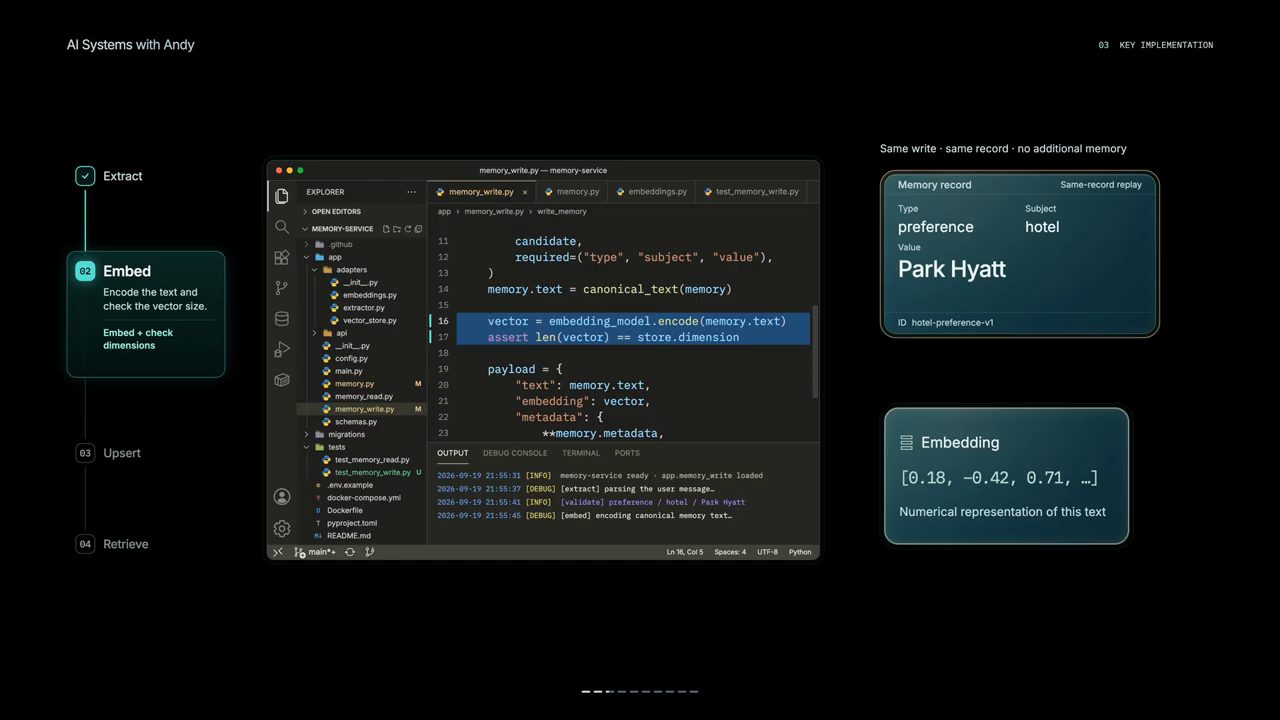
Task: Select the Retrieve step in the left stepper
Action: pos(113,544)
